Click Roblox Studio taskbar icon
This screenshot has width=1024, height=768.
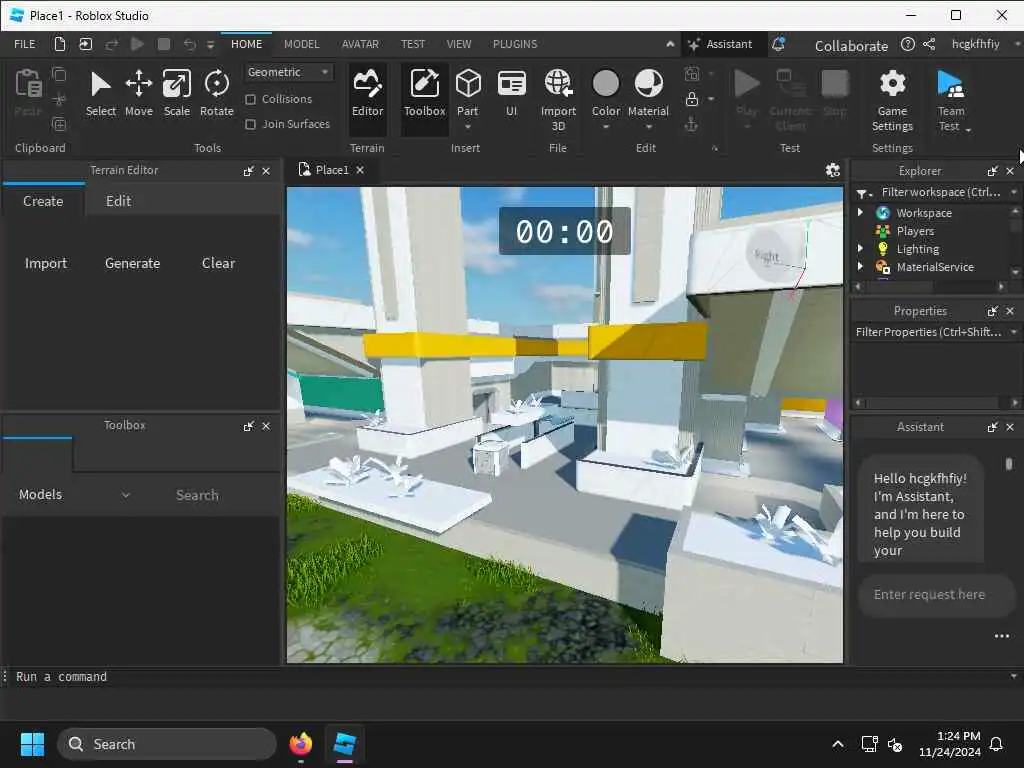point(344,744)
